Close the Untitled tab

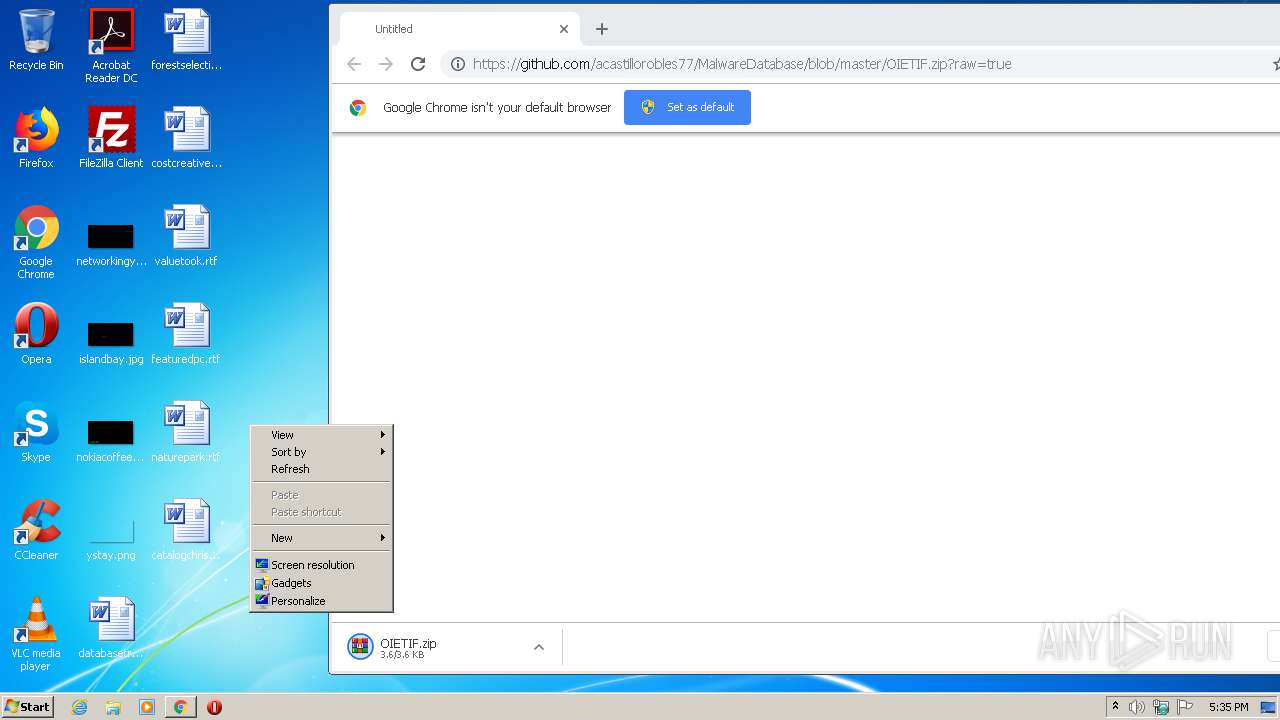(563, 29)
